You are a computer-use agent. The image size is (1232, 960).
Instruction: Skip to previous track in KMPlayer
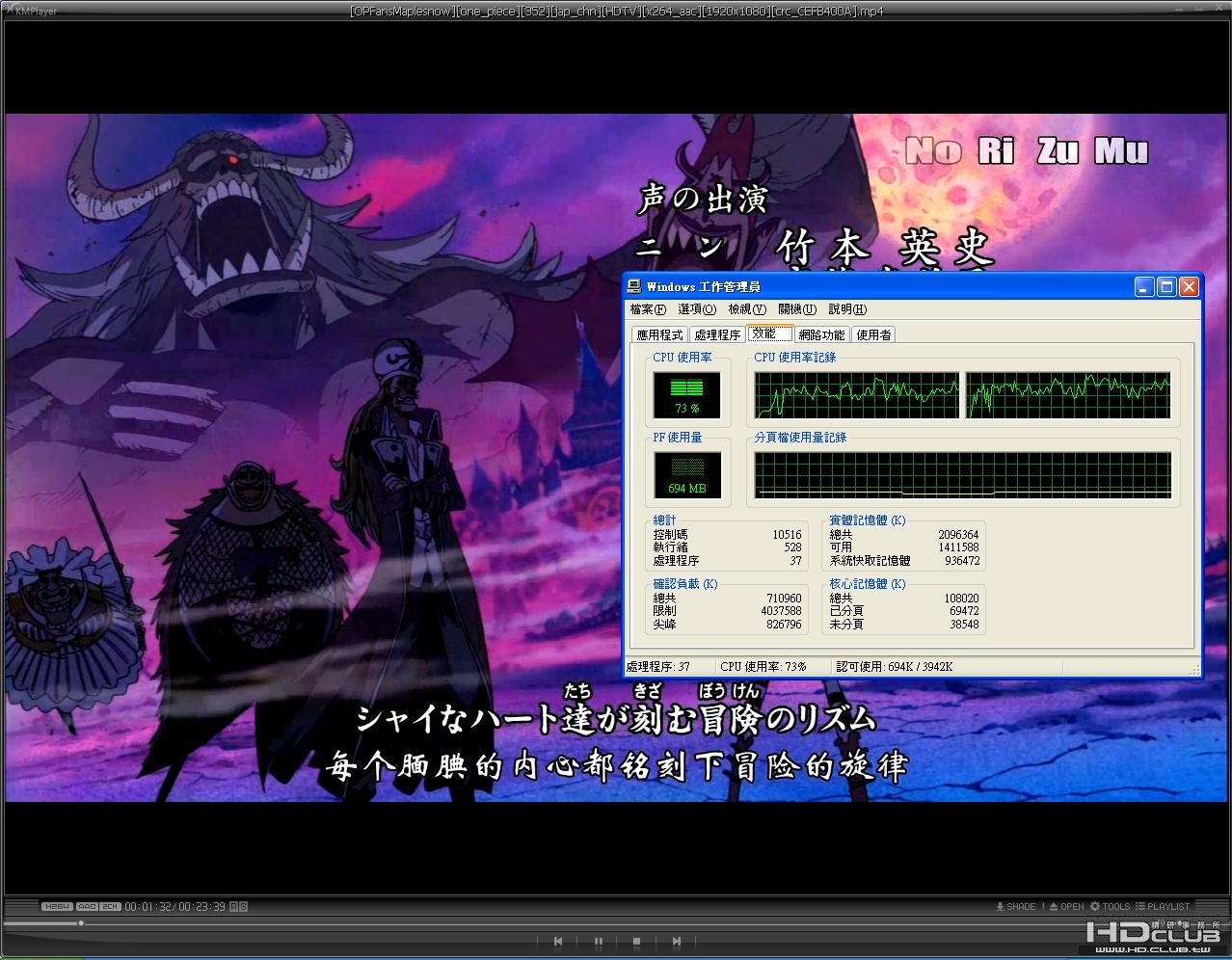pos(558,941)
